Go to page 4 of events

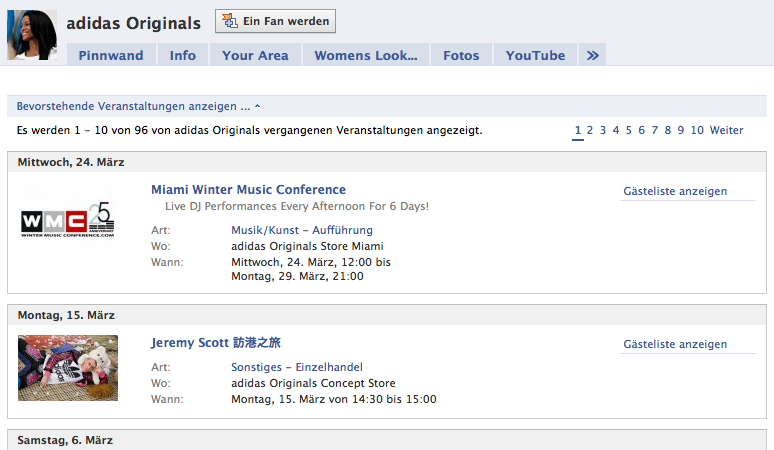pos(616,130)
